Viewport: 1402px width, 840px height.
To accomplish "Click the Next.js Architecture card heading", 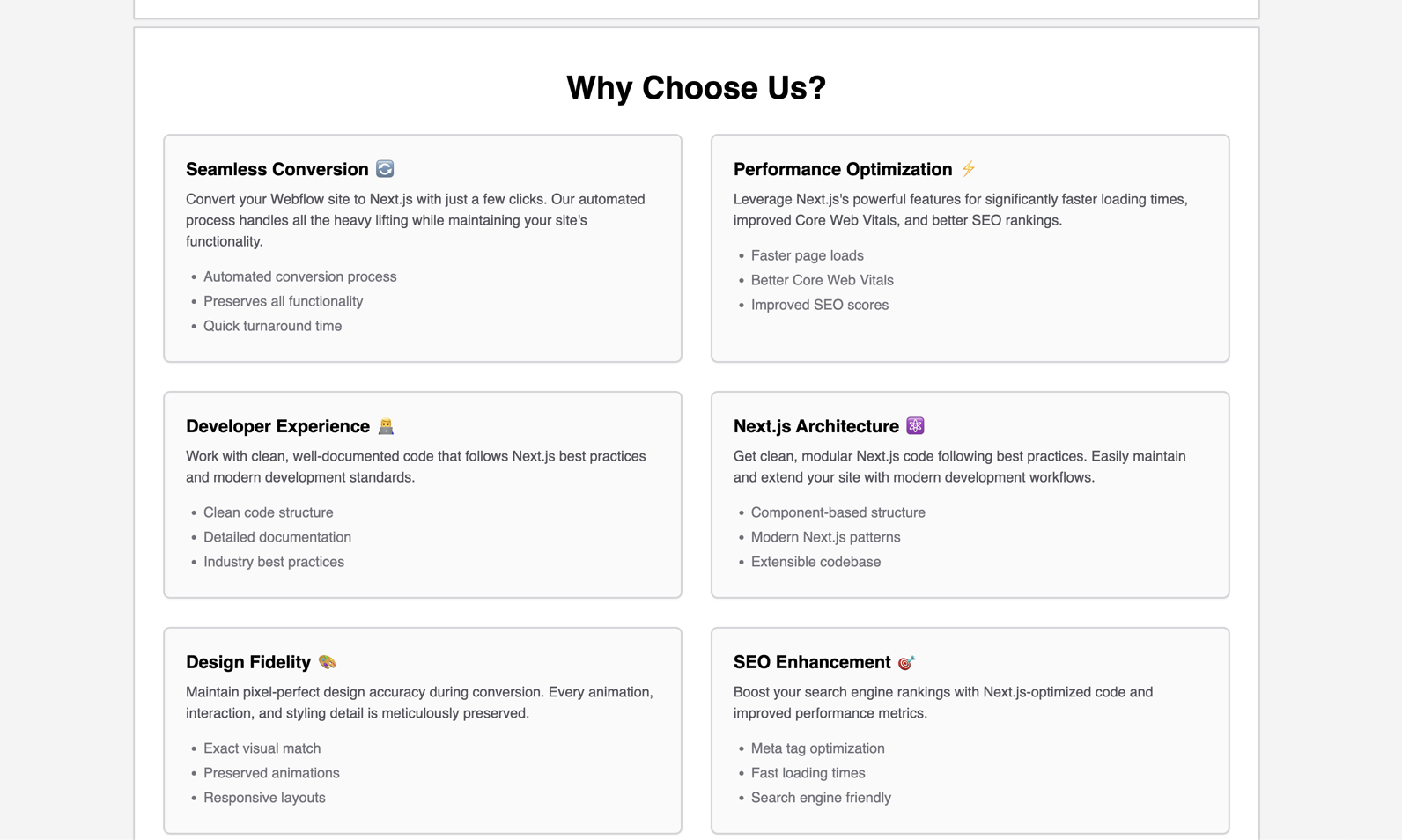I will tap(816, 426).
